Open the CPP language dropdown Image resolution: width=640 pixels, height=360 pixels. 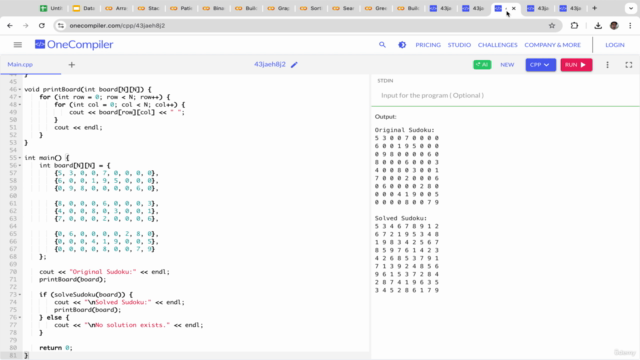pos(540,64)
